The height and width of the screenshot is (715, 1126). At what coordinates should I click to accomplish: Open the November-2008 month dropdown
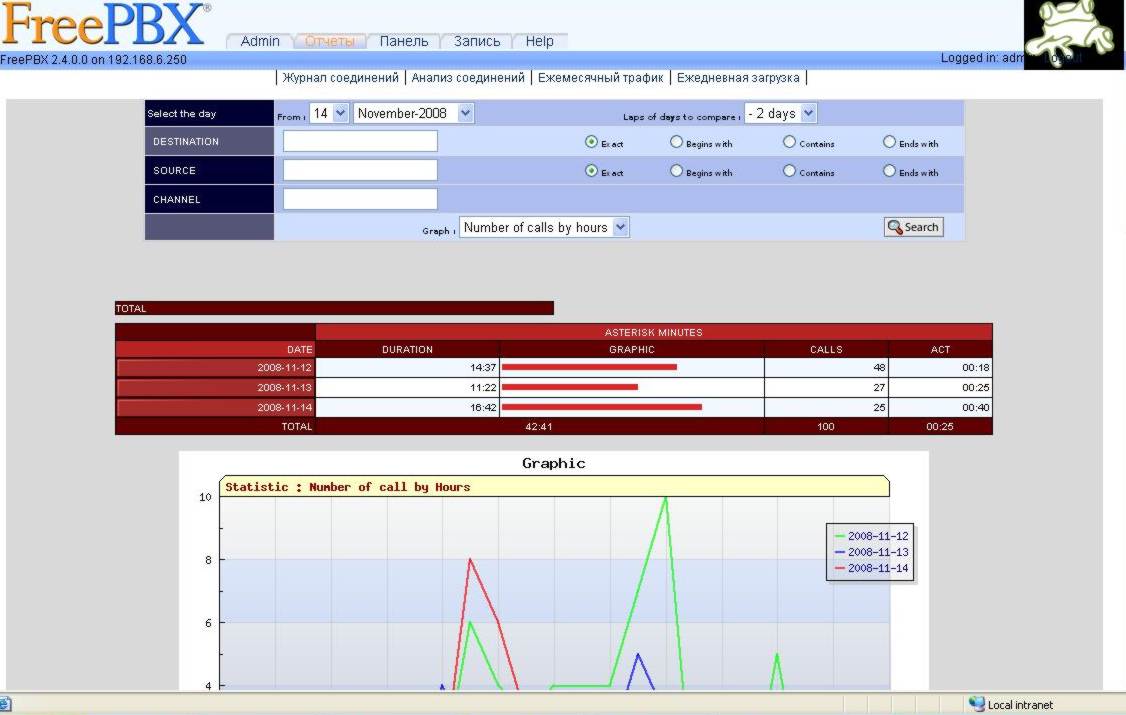pos(413,113)
